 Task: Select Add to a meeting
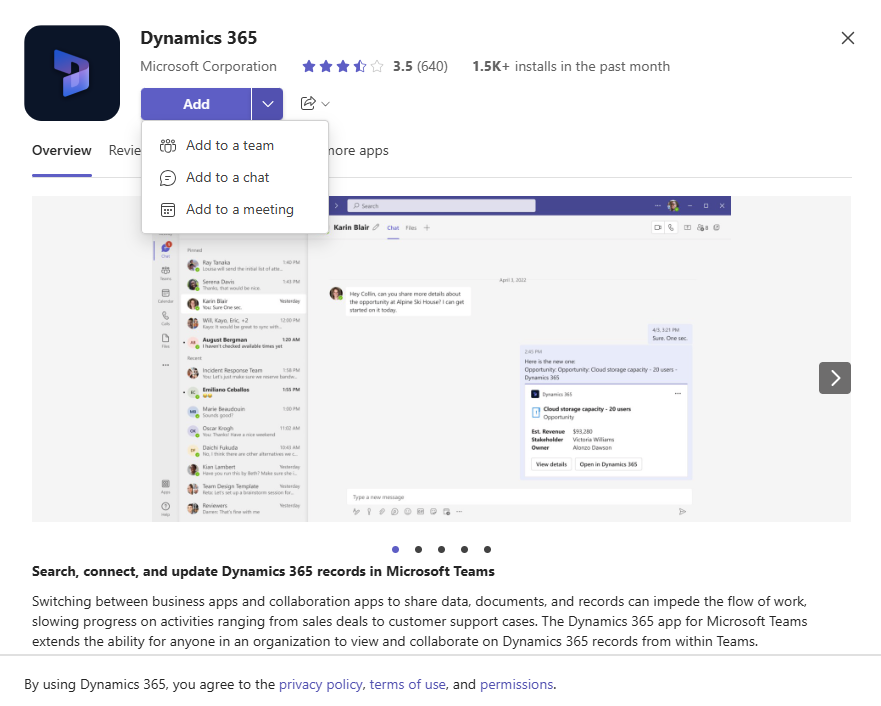pyautogui.click(x=240, y=209)
